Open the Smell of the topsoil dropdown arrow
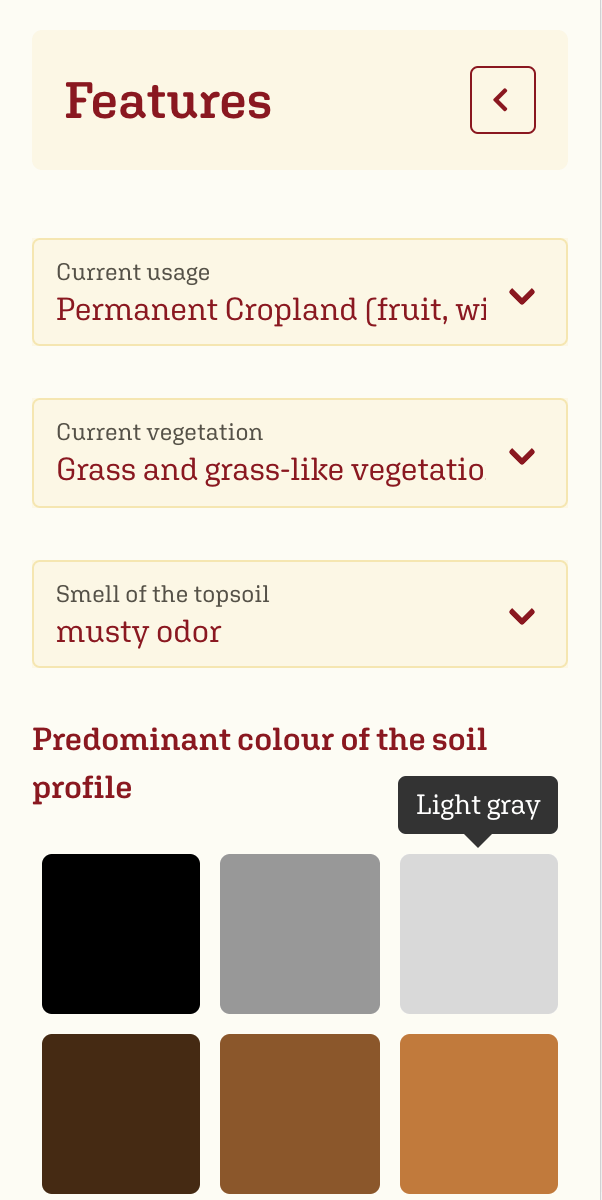602x1200 pixels. pyautogui.click(x=521, y=616)
